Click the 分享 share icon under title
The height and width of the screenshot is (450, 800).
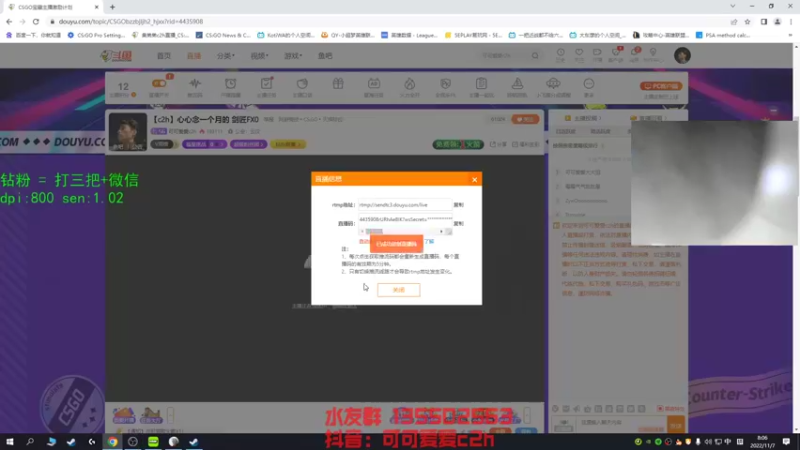tap(498, 144)
